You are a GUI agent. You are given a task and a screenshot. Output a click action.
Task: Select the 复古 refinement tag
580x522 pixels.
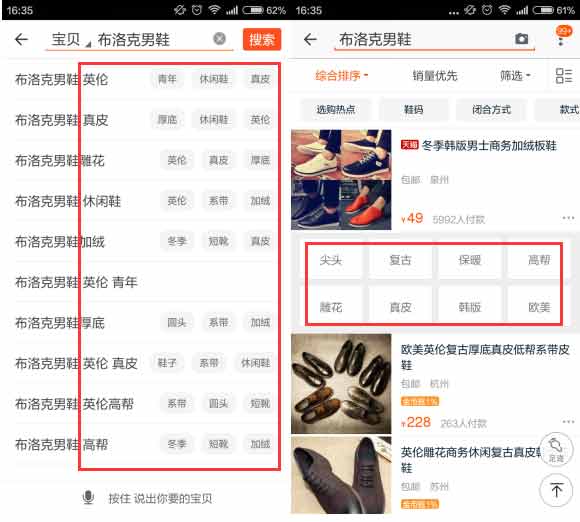point(400,260)
